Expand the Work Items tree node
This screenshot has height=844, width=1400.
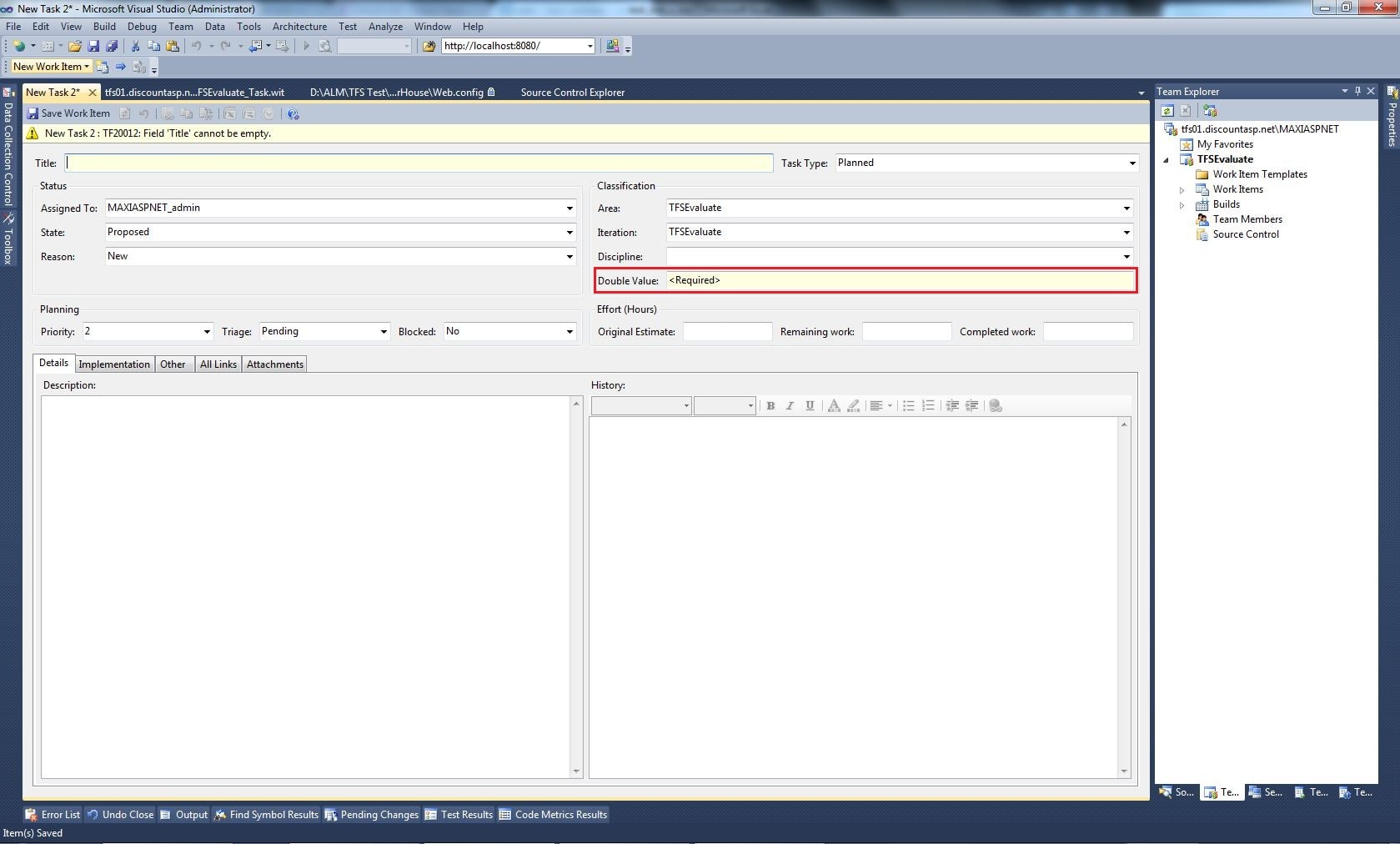pos(1182,190)
